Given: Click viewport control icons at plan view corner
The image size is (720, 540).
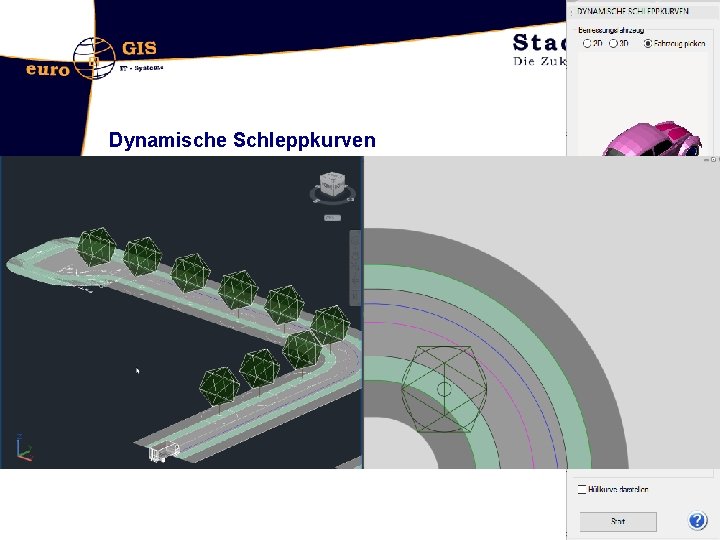Looking at the screenshot, I should pos(711,160).
